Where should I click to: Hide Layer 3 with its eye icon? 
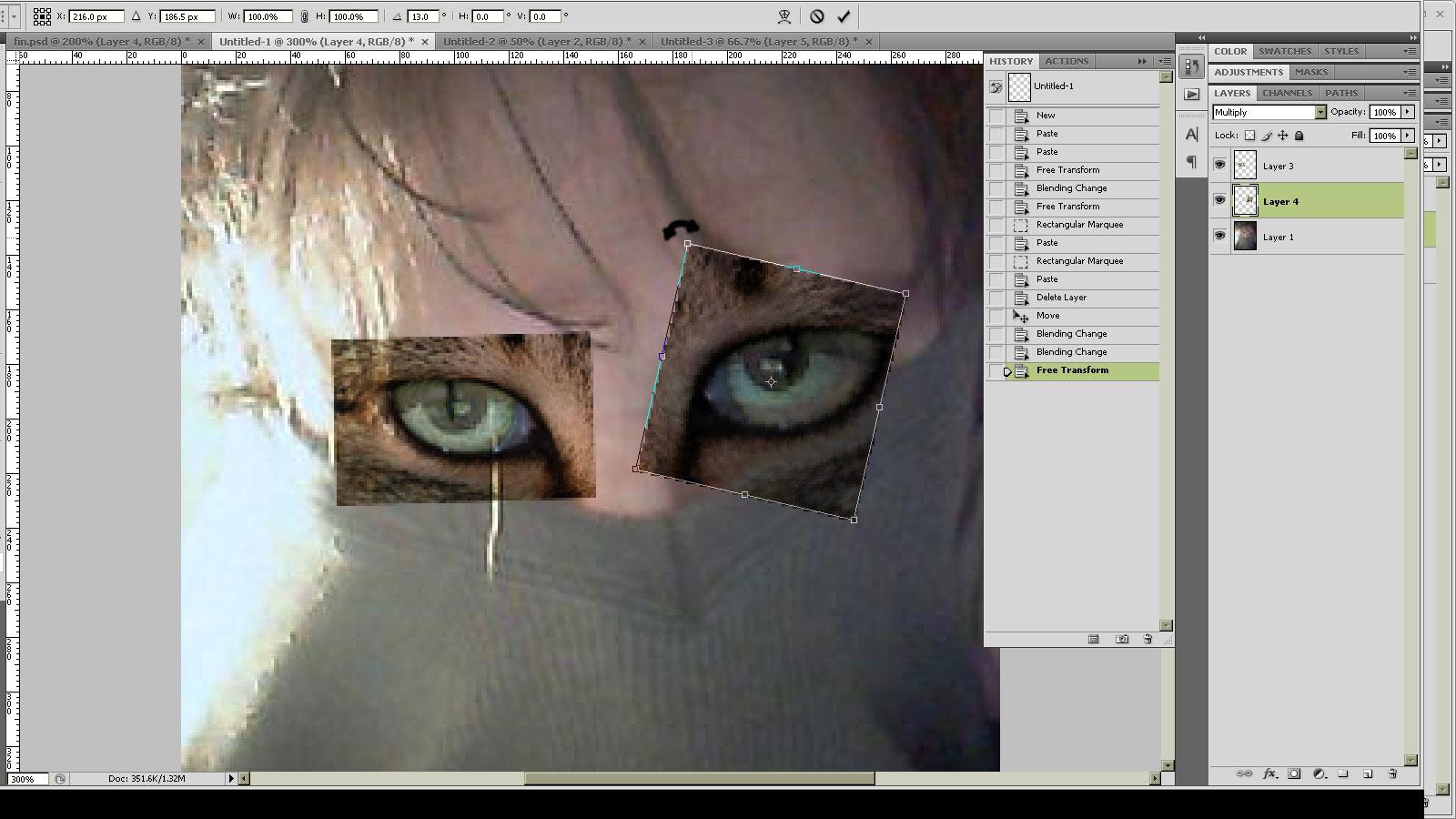[x=1220, y=166]
